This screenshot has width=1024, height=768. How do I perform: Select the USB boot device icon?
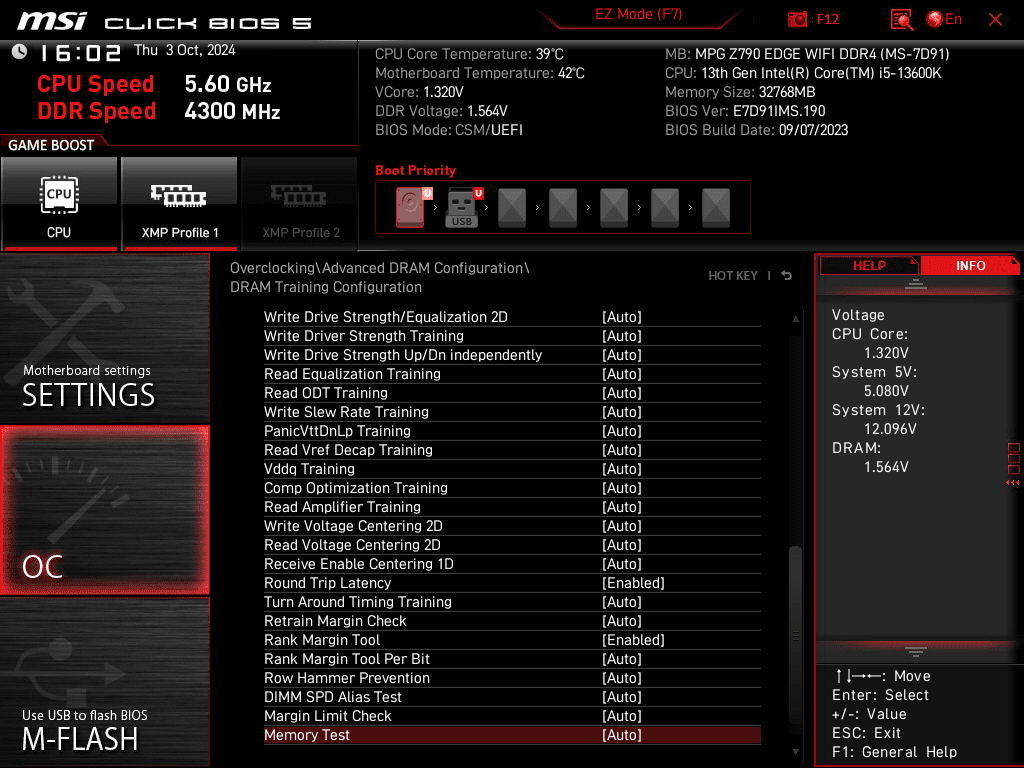[462, 207]
